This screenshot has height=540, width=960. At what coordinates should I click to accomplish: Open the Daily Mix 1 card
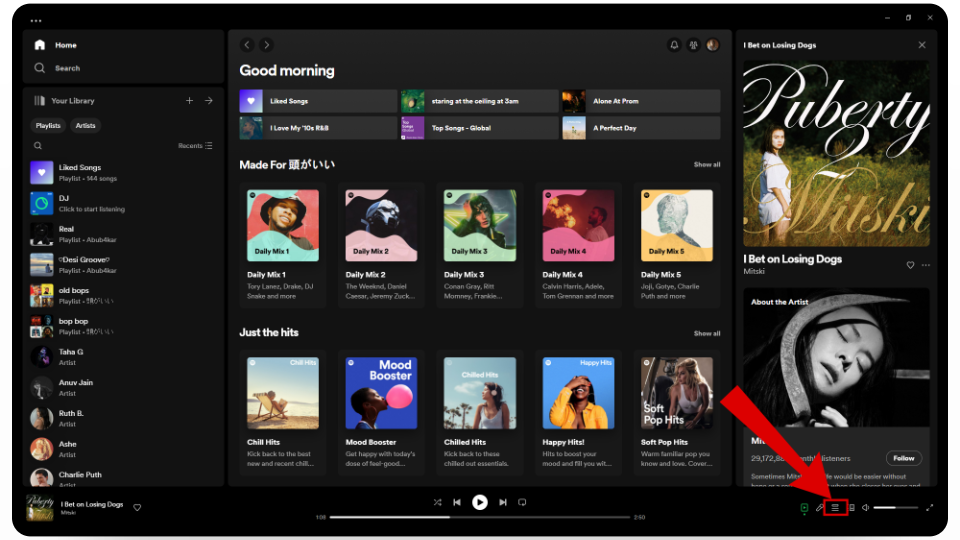click(x=283, y=245)
